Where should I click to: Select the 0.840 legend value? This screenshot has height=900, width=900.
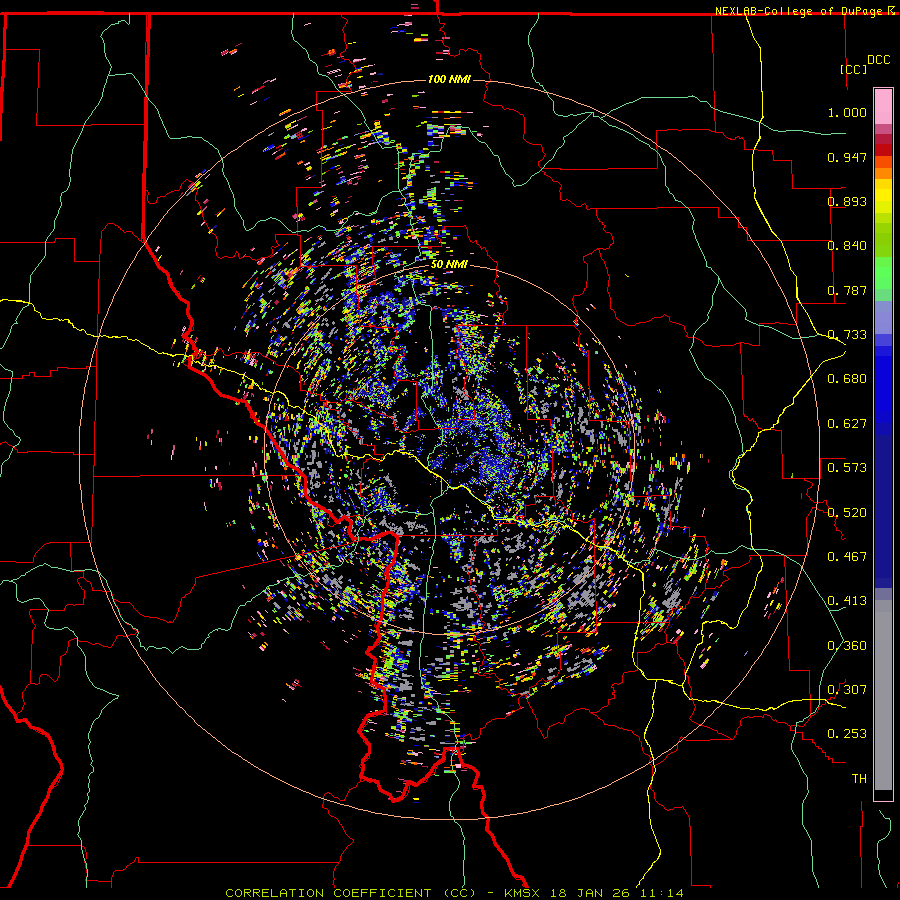[847, 246]
